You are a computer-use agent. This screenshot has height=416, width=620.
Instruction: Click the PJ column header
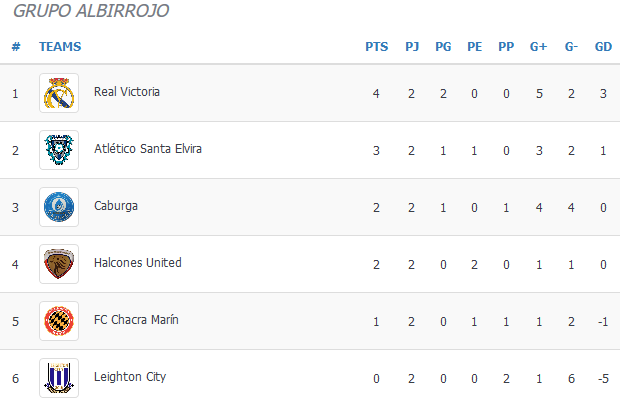point(412,47)
